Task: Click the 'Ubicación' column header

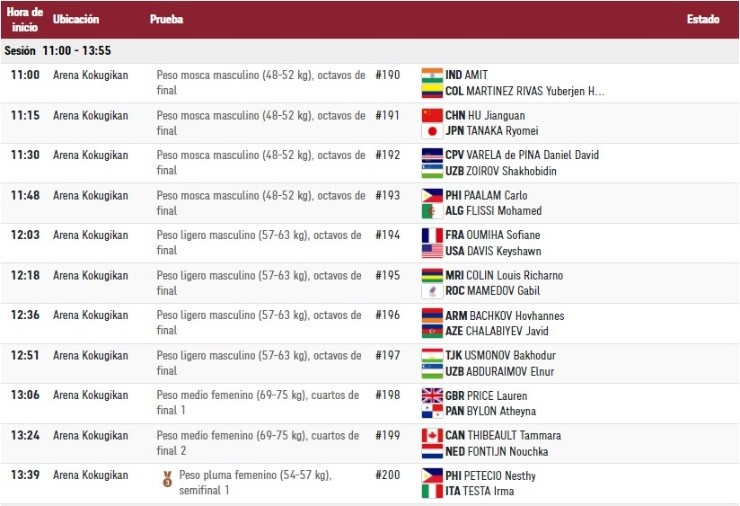Action: (76, 20)
